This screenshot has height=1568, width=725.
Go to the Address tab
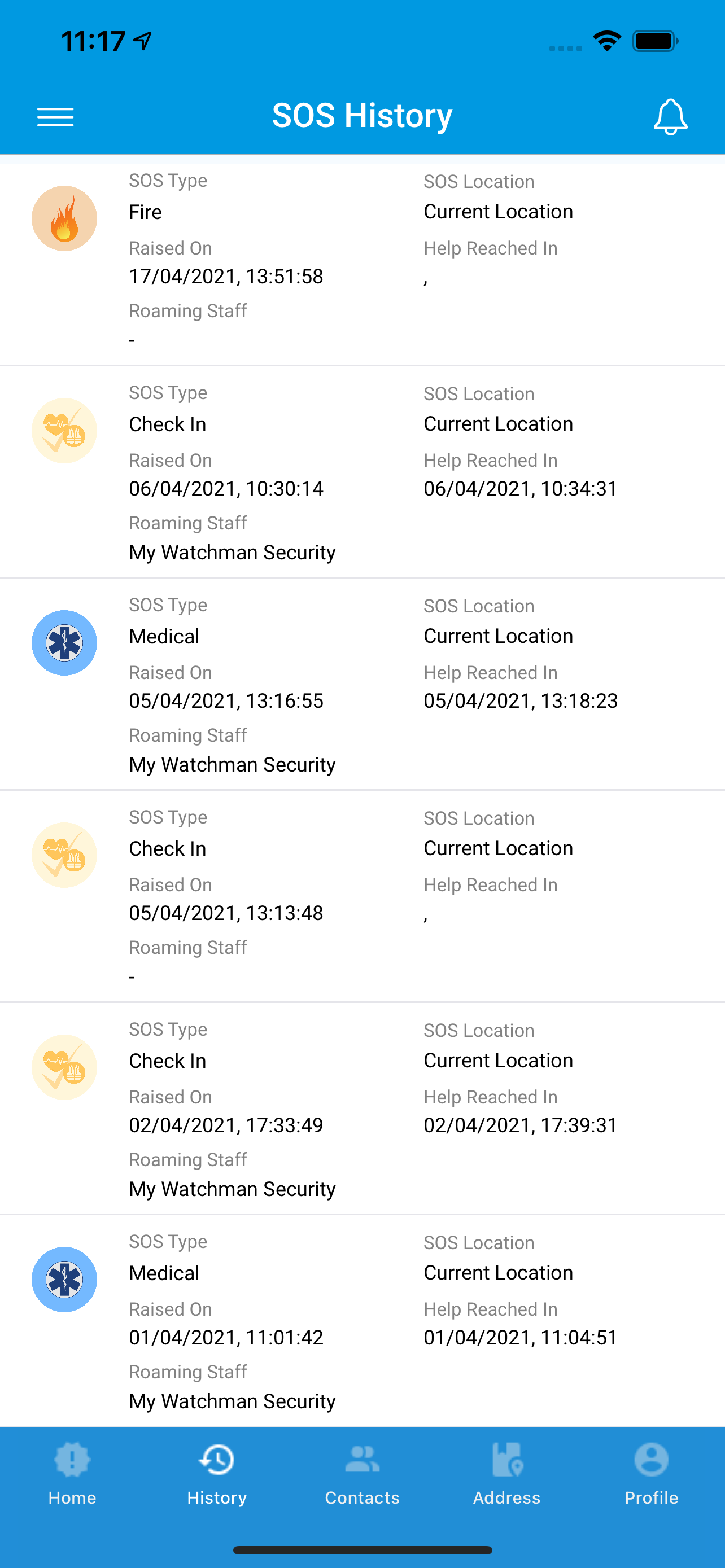point(506,1474)
